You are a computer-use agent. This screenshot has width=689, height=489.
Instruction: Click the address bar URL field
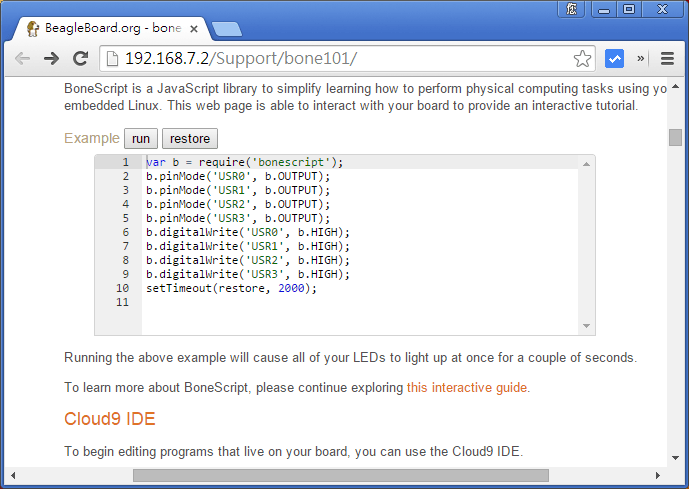click(x=347, y=58)
